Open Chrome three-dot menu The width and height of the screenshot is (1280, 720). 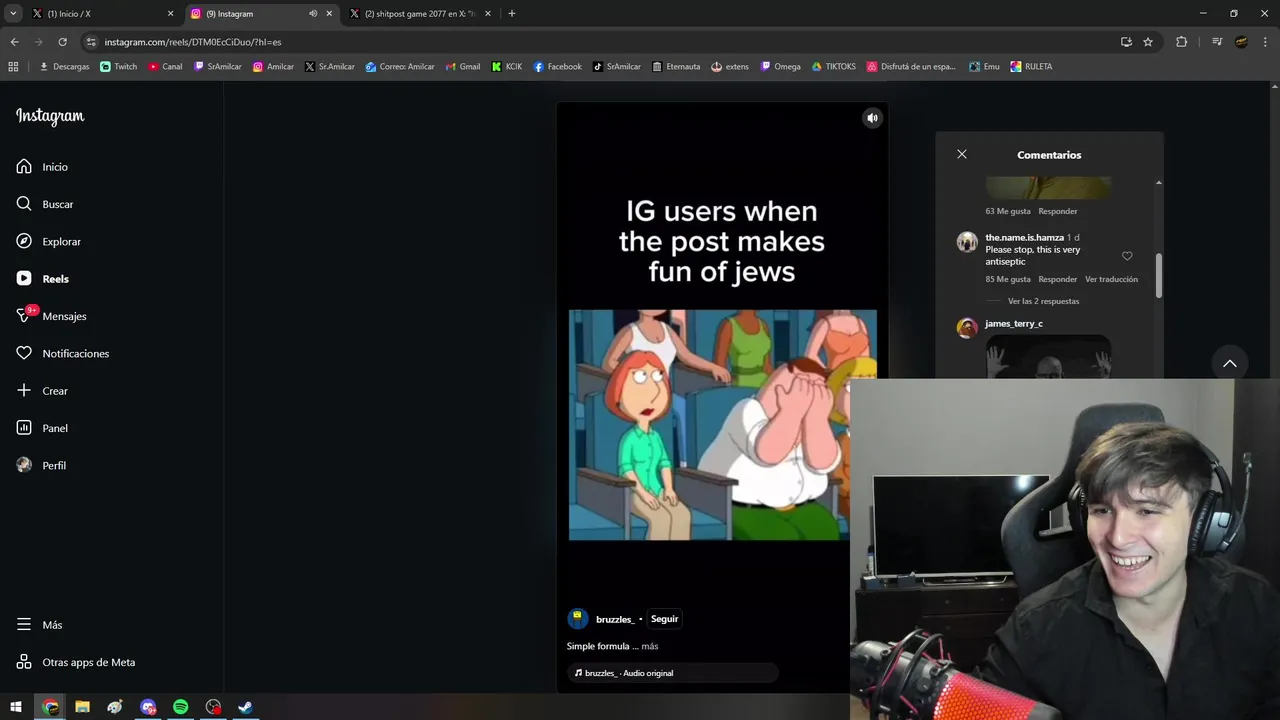click(x=1266, y=42)
